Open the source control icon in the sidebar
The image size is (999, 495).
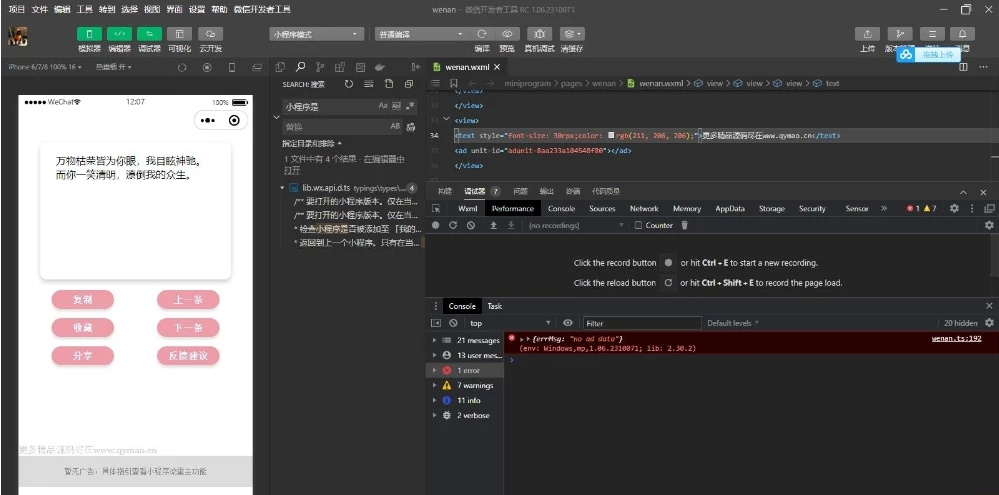tap(320, 67)
